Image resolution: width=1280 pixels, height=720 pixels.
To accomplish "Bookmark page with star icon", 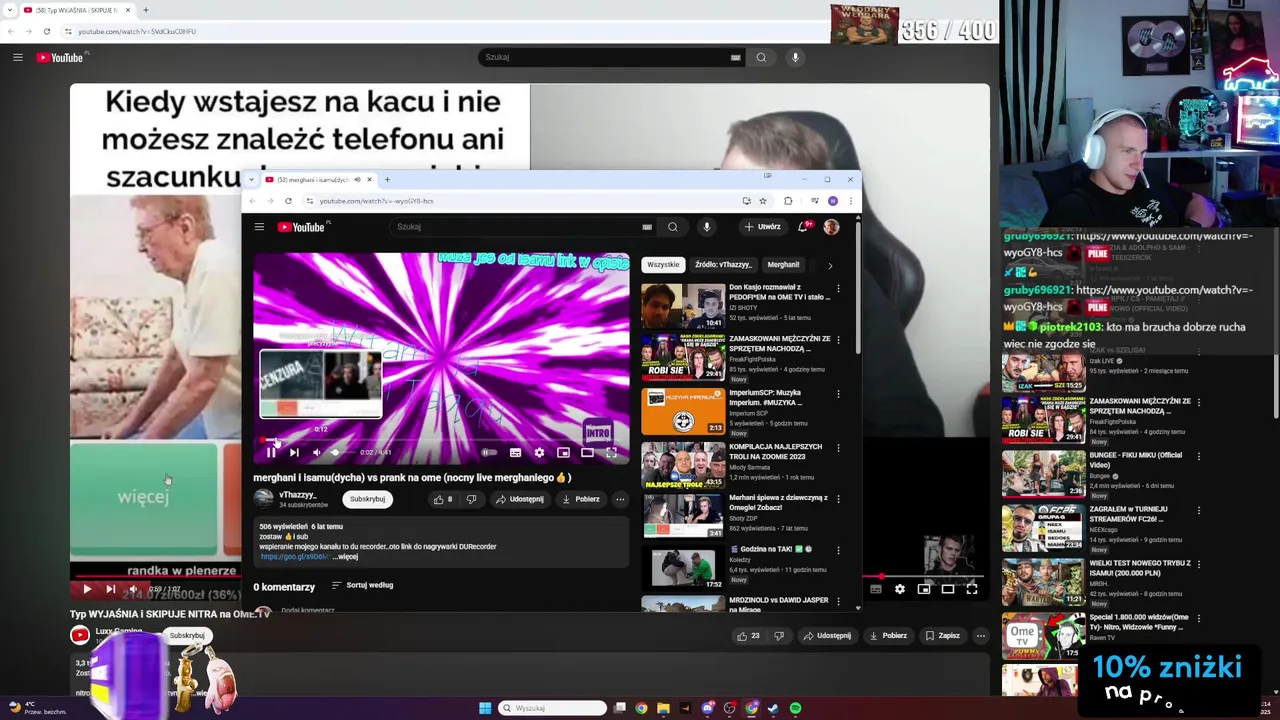I will [763, 201].
